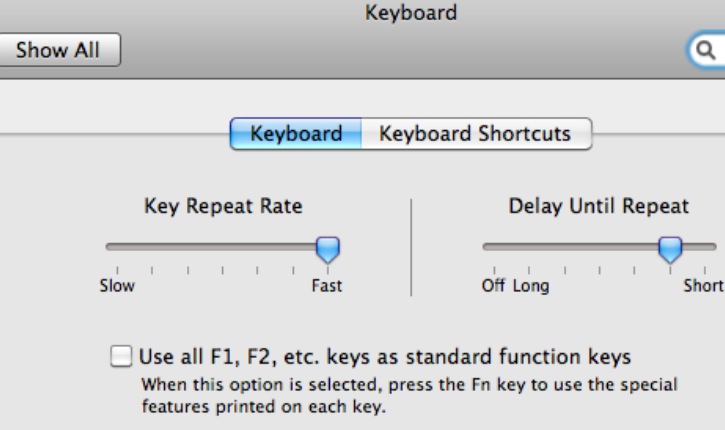The width and height of the screenshot is (725, 430).
Task: Switch to the Keyboard tab
Action: pyautogui.click(x=295, y=133)
